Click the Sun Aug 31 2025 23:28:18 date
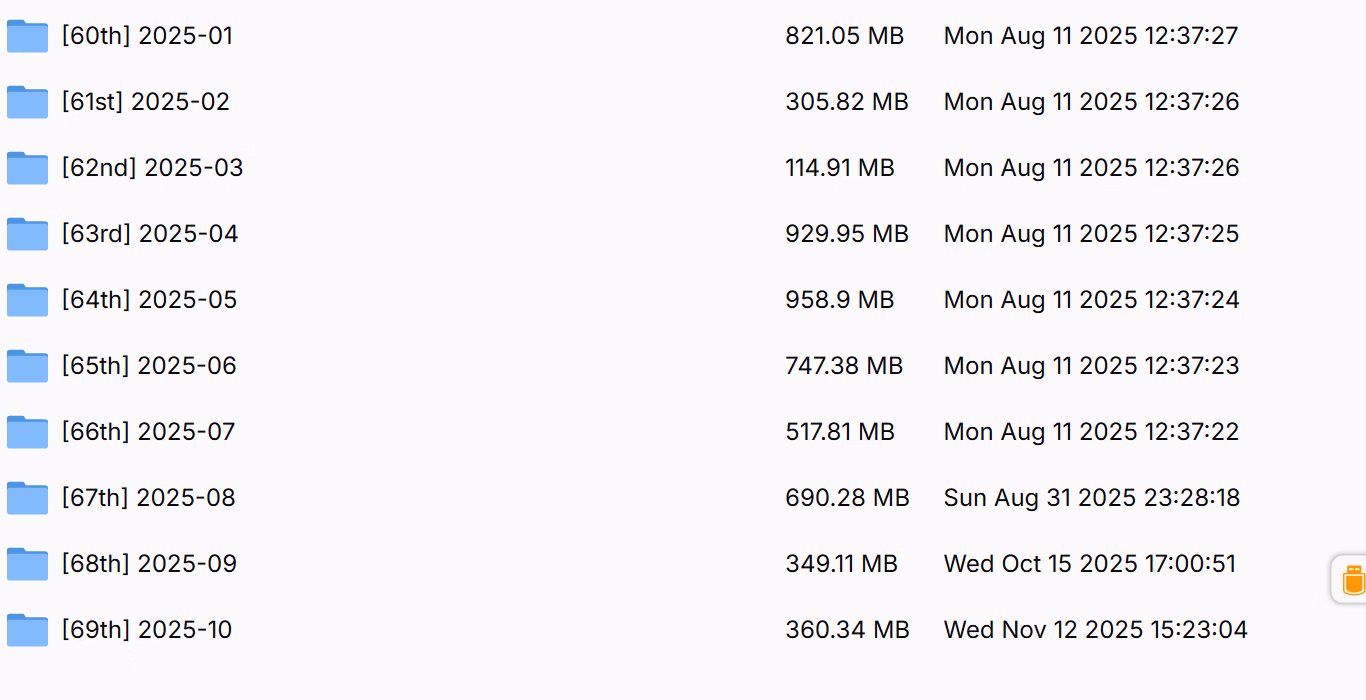The width and height of the screenshot is (1366, 700). [1091, 498]
